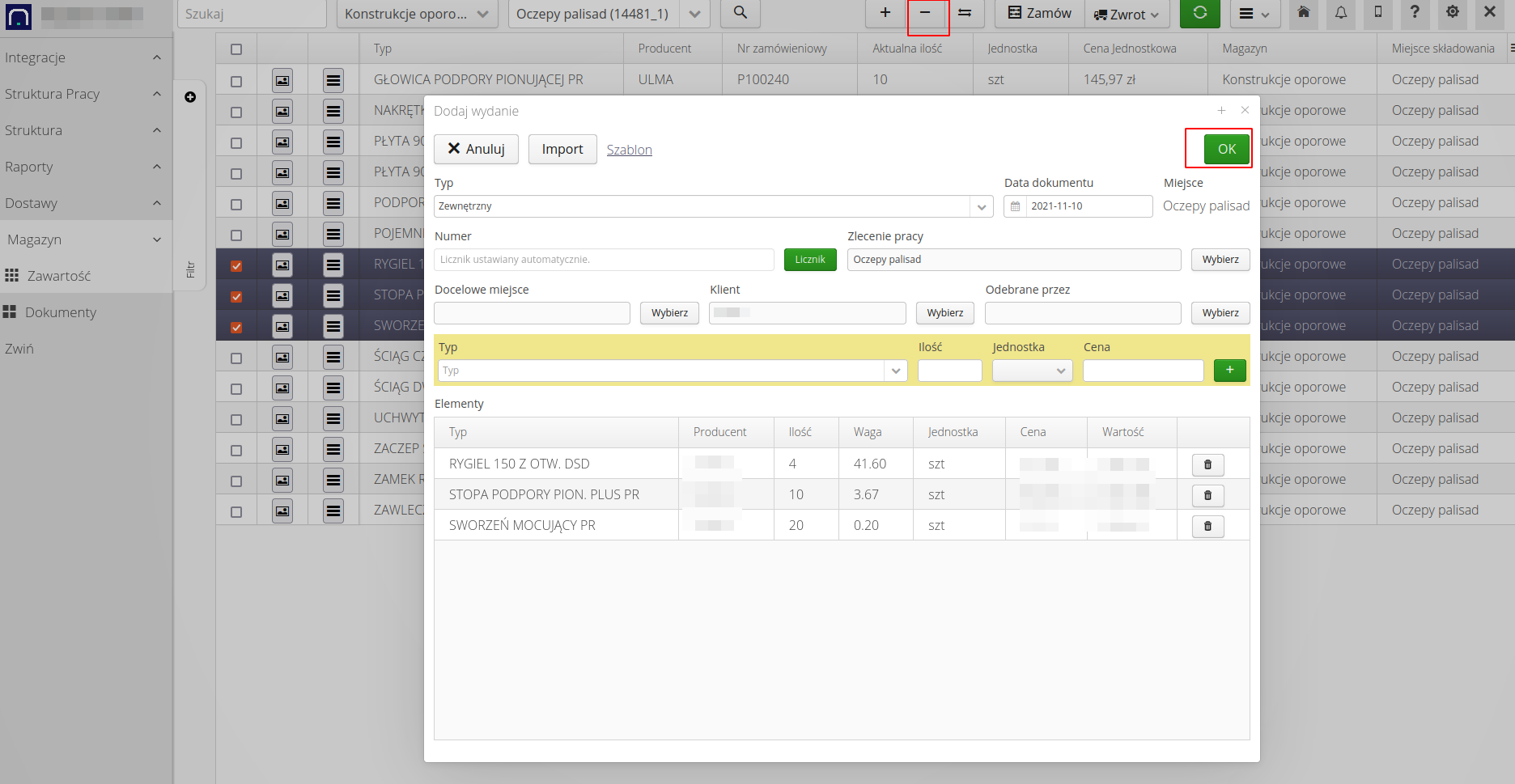1515x784 pixels.
Task: Click green plus to add element row
Action: coord(1229,371)
